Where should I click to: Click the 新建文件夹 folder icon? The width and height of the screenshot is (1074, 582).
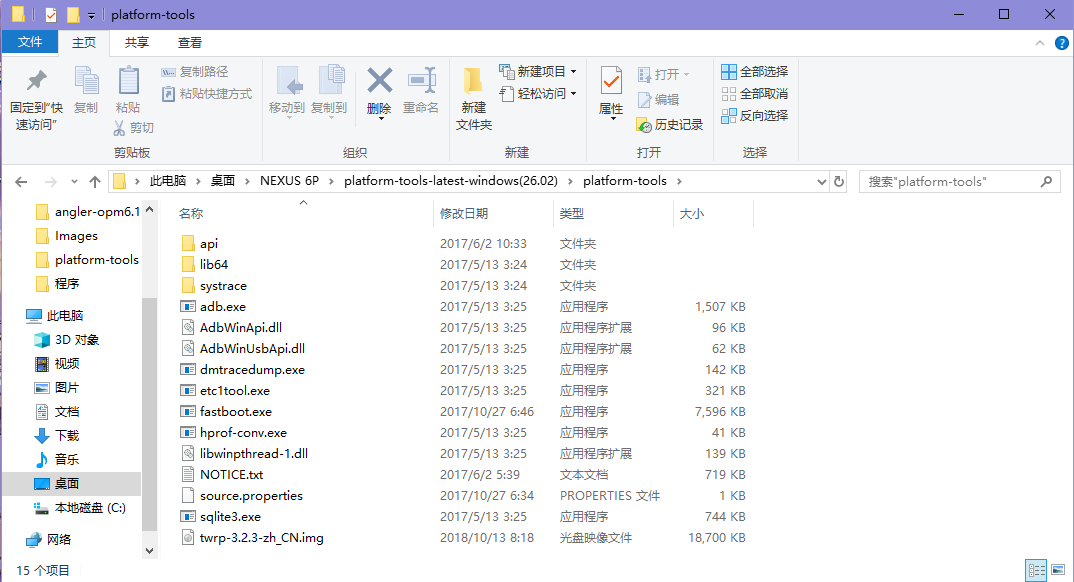pos(473,81)
